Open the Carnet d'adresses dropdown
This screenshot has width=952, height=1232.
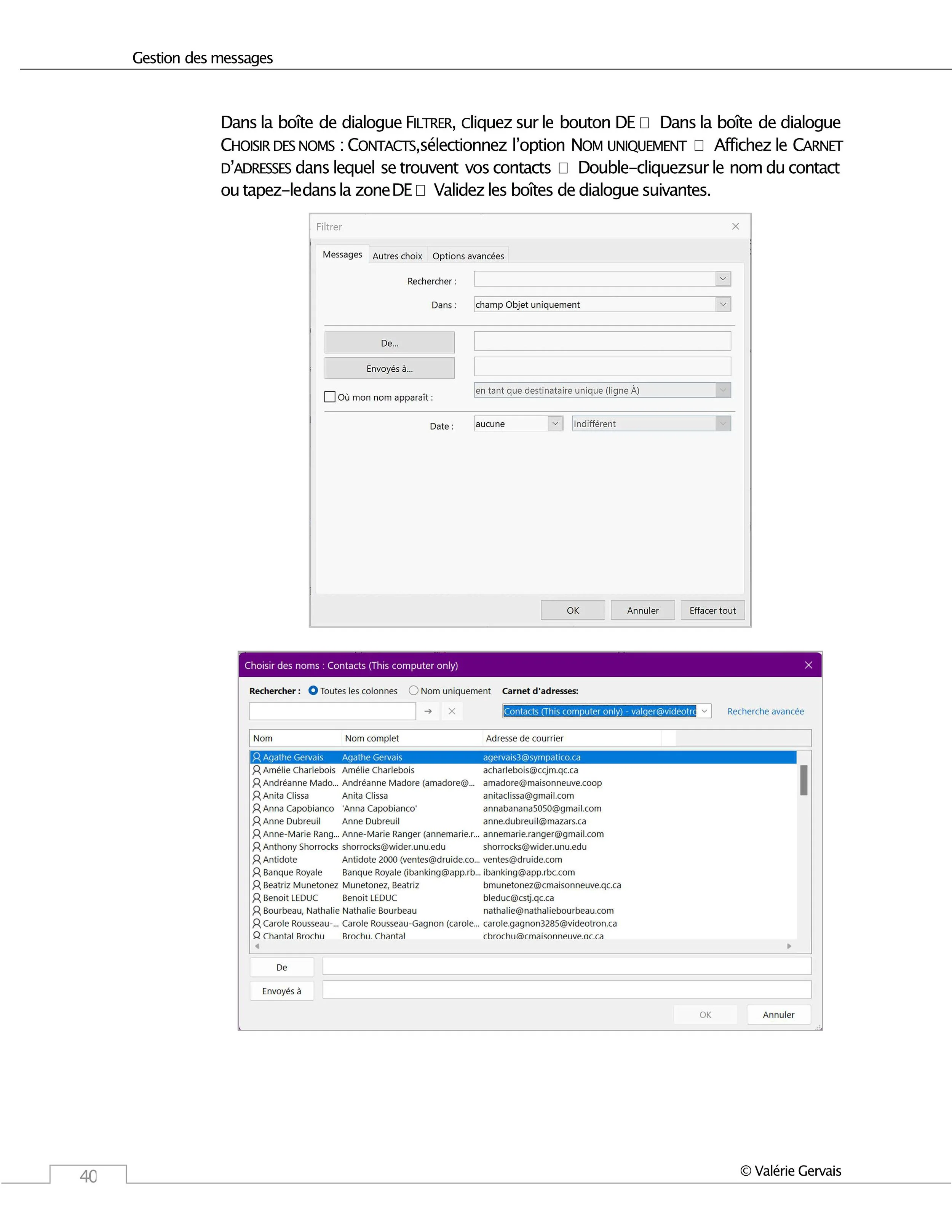point(704,711)
